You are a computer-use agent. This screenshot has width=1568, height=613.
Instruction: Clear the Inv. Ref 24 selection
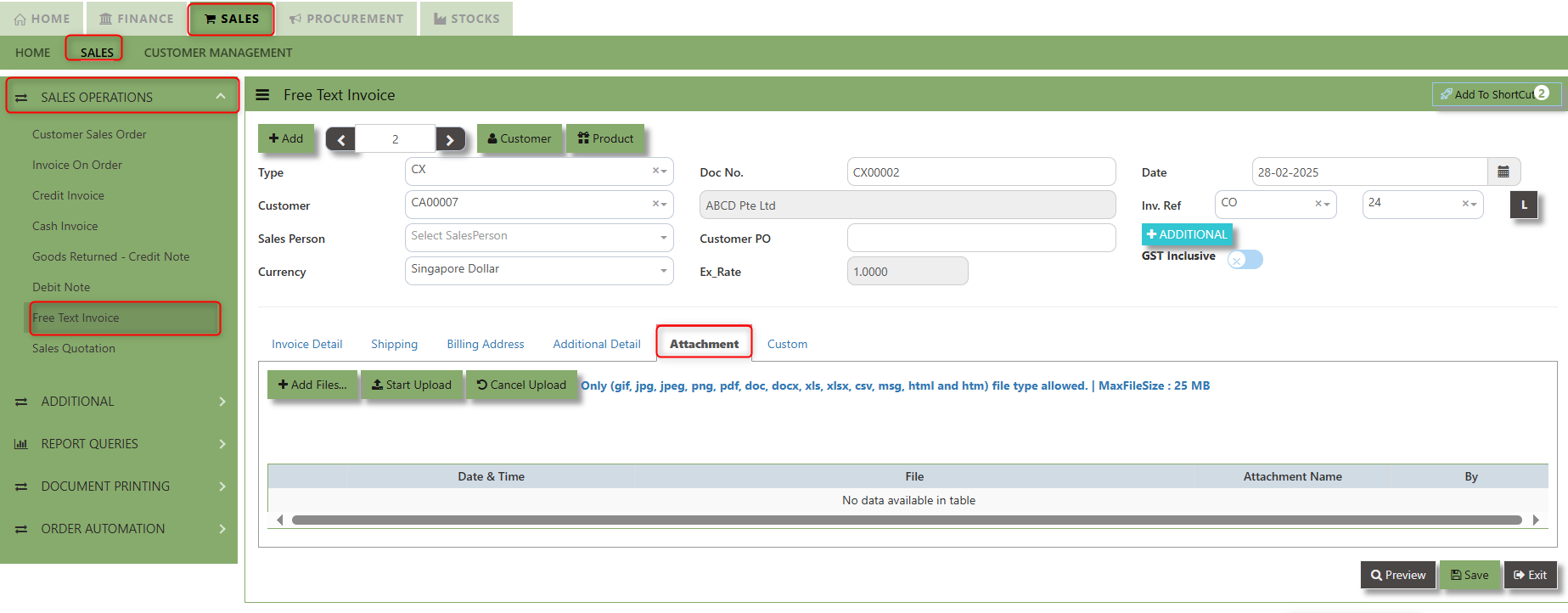(x=1465, y=204)
